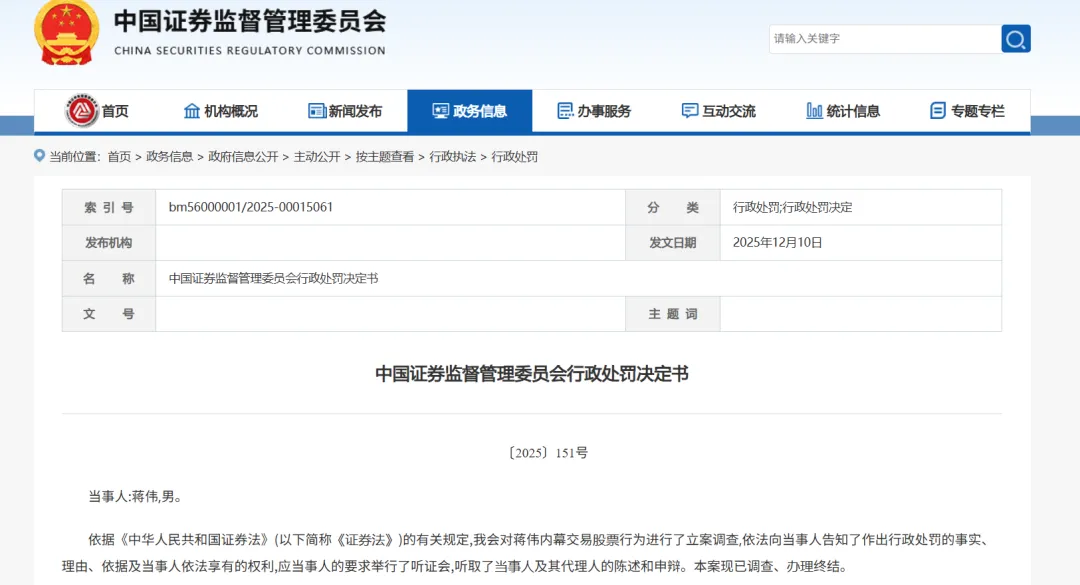Click the 名称 table label
Screen dimensions: 1080x585
(x=109, y=278)
